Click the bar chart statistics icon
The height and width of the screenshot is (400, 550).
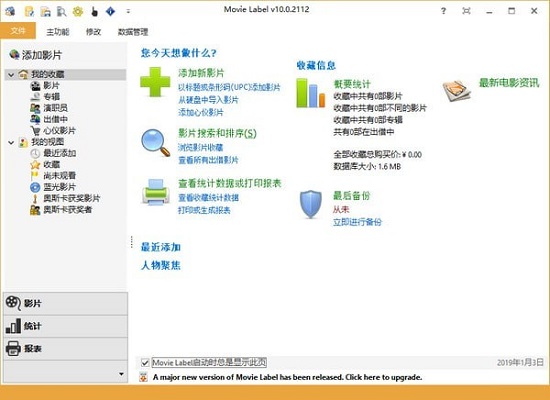click(310, 93)
